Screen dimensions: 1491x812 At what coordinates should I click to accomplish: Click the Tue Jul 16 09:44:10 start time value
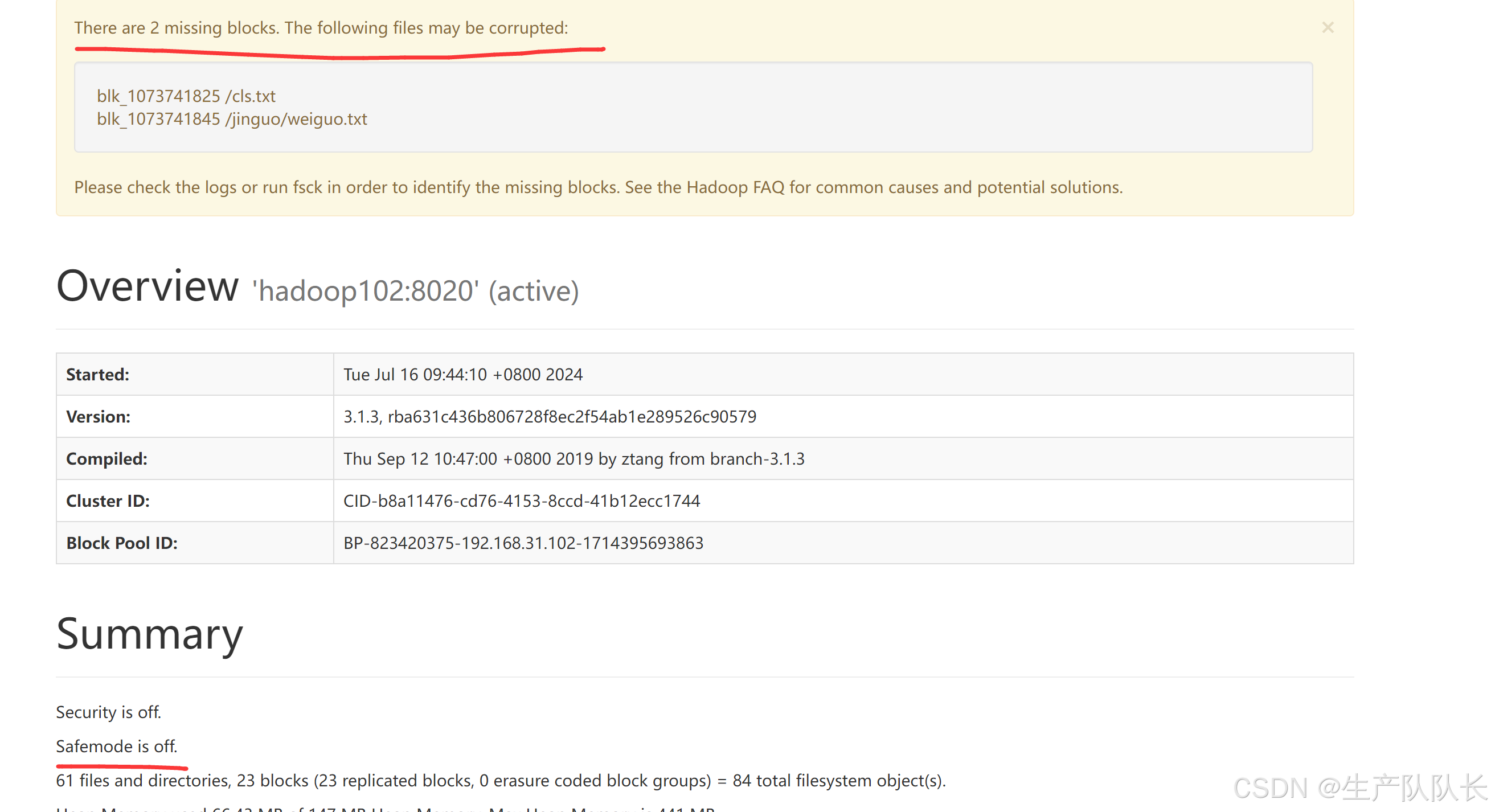pyautogui.click(x=463, y=375)
